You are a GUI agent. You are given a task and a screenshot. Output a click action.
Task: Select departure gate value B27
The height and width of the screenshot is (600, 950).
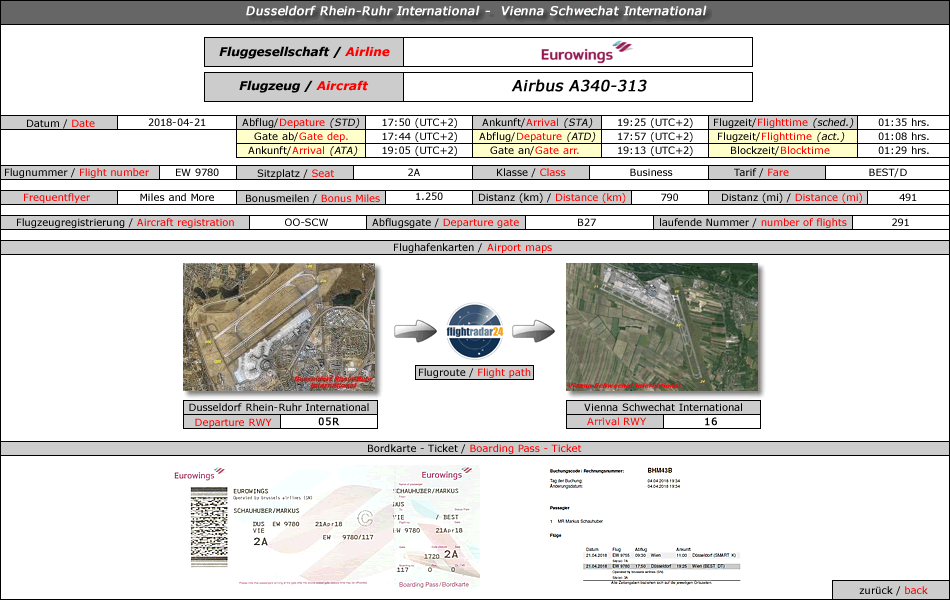point(586,222)
